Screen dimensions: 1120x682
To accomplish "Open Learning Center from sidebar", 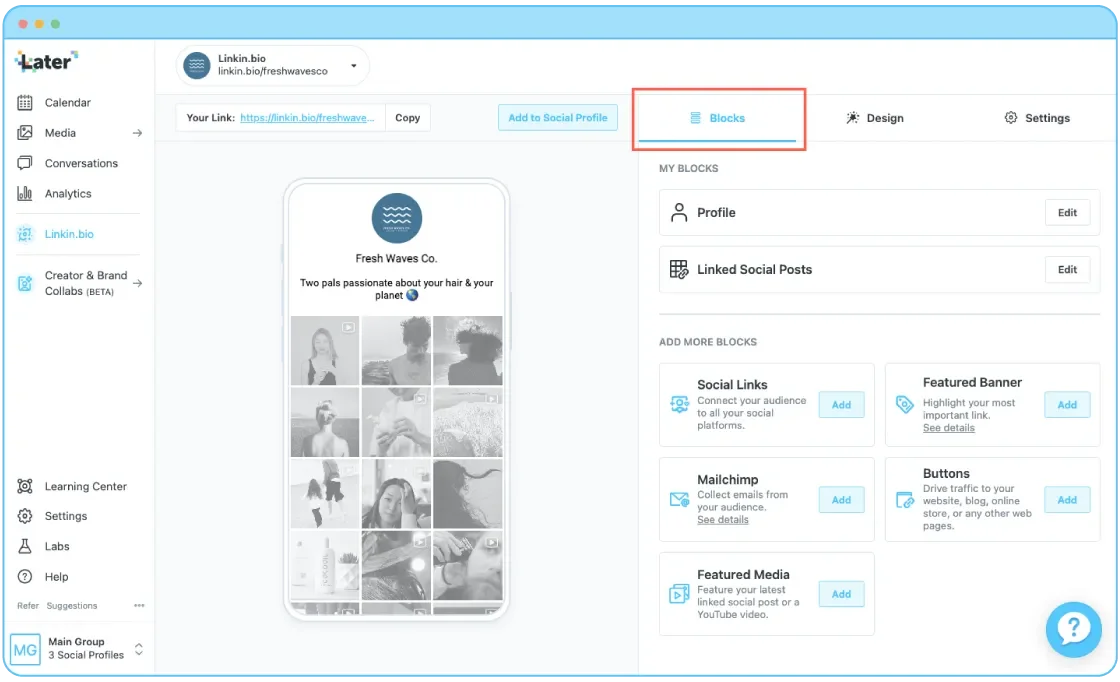I will (x=86, y=486).
